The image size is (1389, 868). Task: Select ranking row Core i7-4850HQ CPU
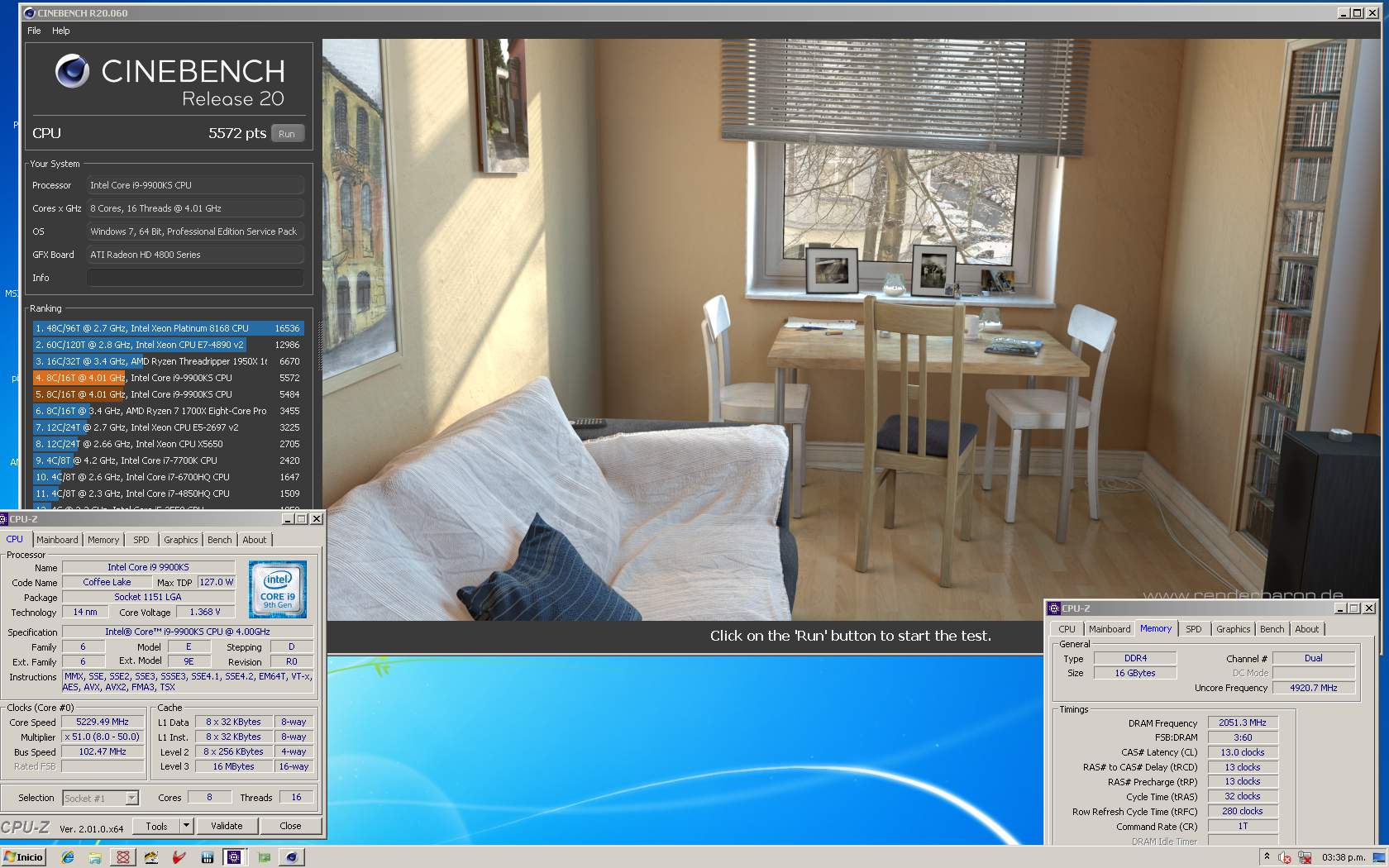[168, 494]
